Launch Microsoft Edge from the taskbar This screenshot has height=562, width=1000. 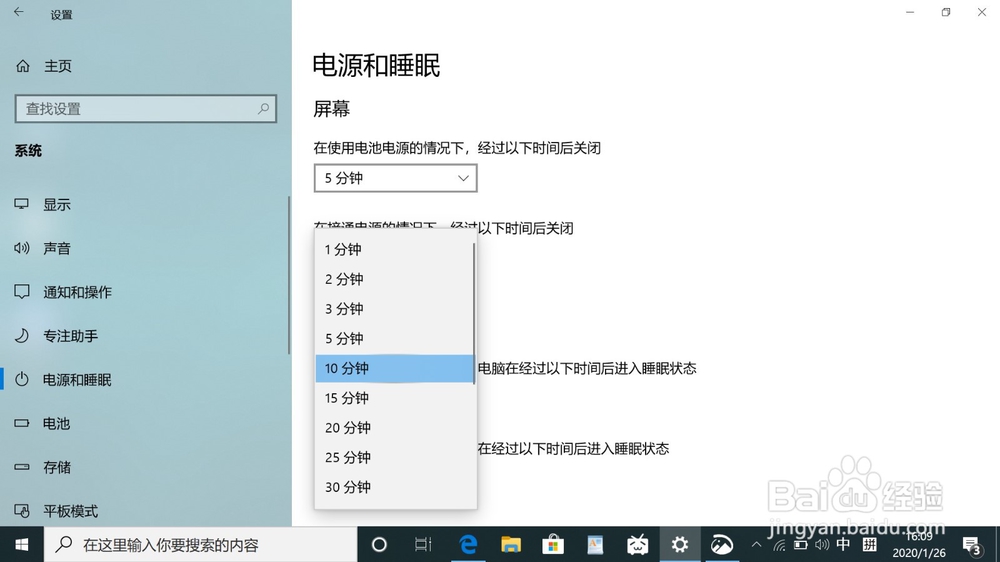[469, 545]
